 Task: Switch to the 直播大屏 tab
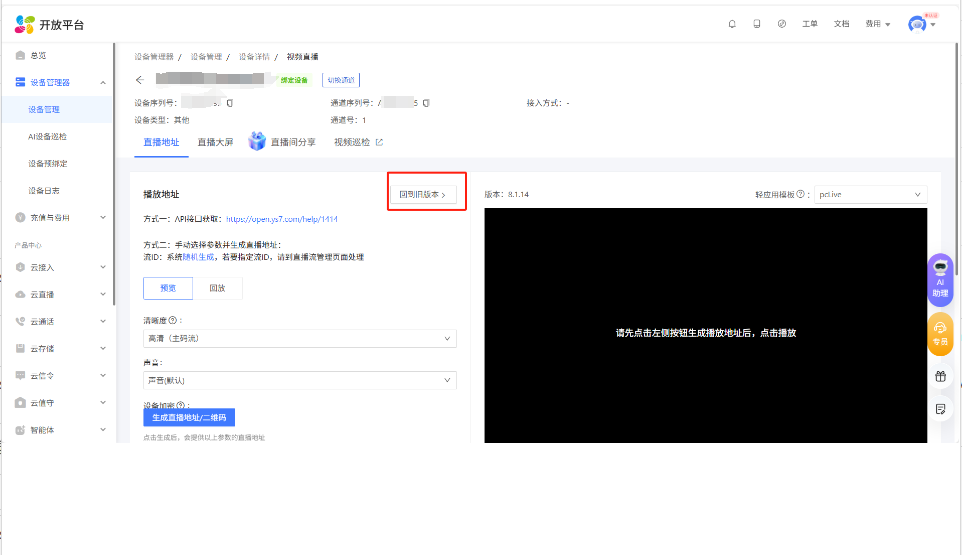tap(215, 142)
